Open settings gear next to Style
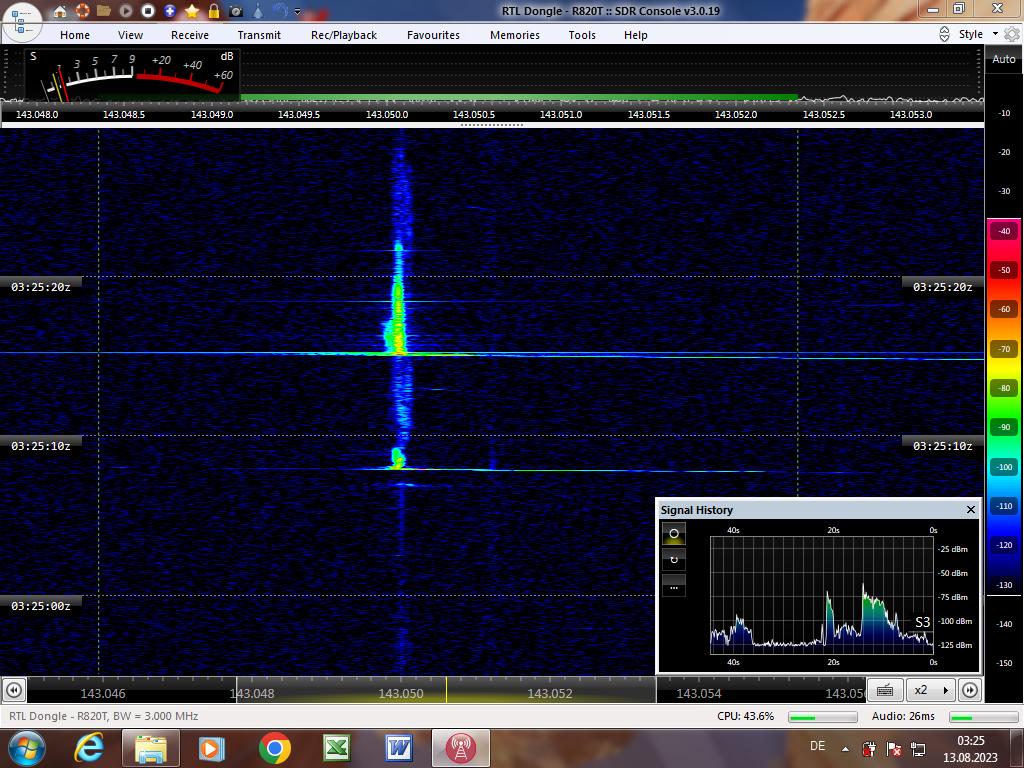Screen dimensions: 1024x768 1012,34
